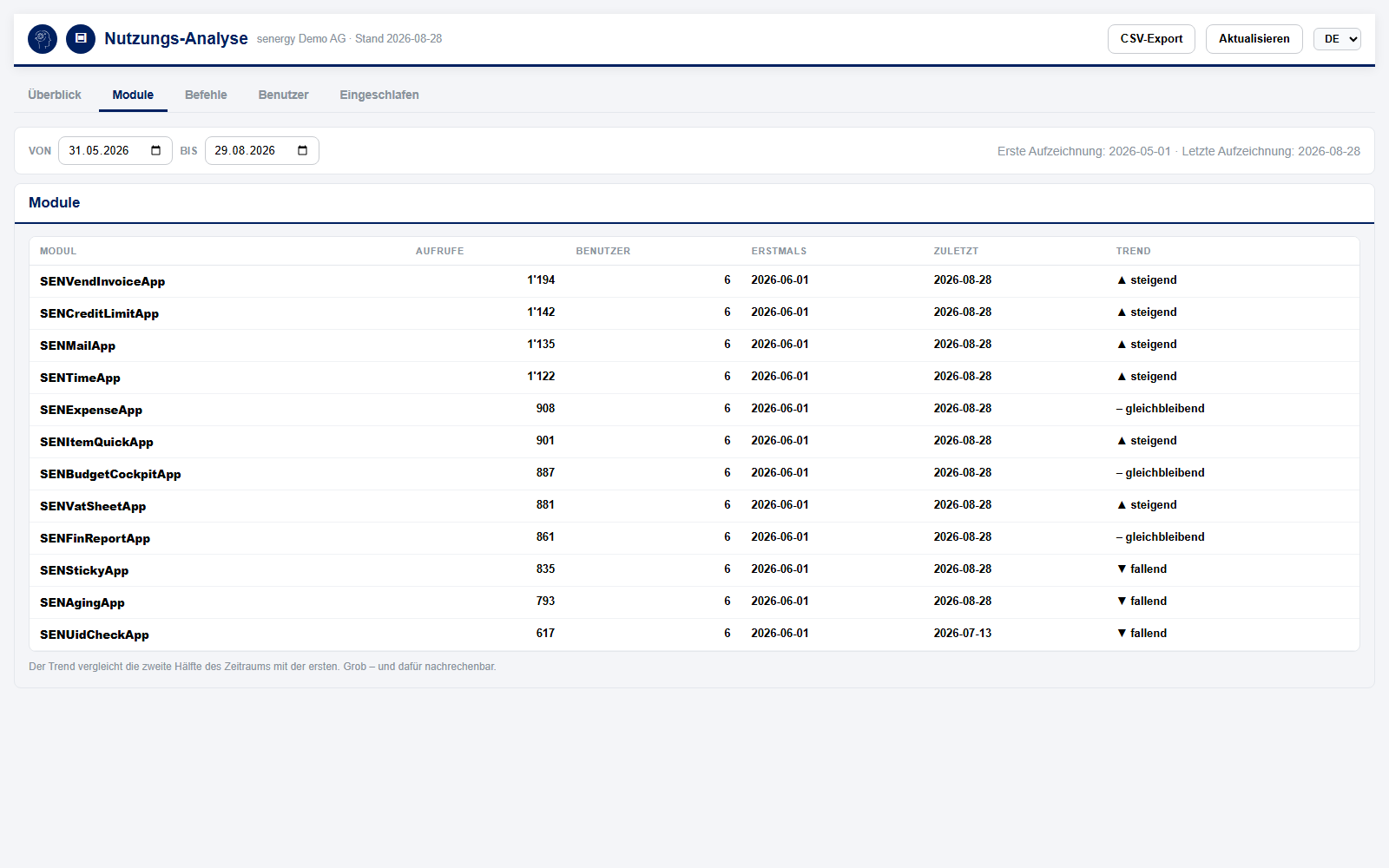Open the calendar picker icon in the VON field
The width and height of the screenshot is (1389, 868).
(156, 151)
